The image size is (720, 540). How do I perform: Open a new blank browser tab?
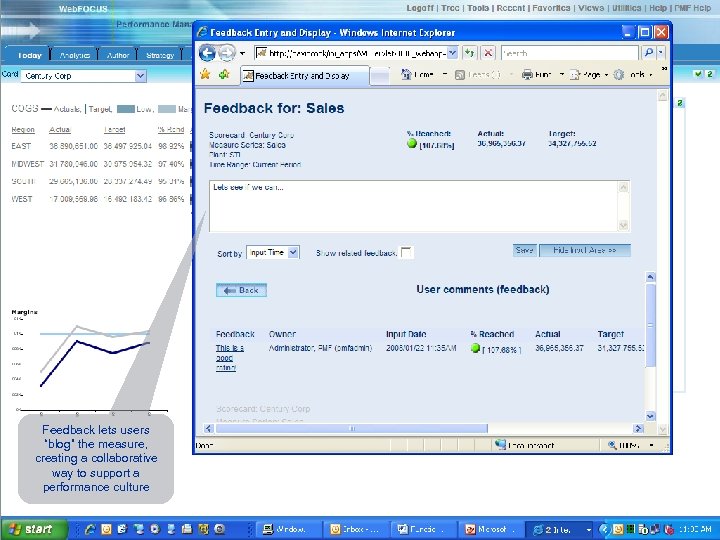coord(380,76)
